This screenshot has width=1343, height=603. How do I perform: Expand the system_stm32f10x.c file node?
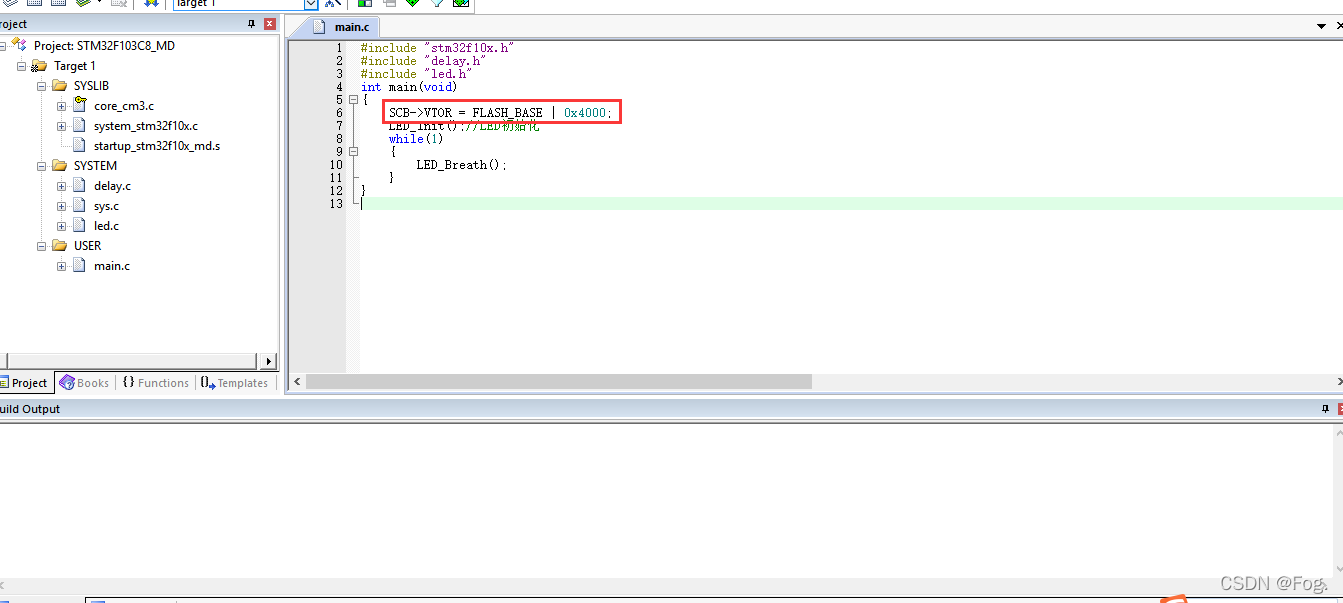pyautogui.click(x=62, y=126)
